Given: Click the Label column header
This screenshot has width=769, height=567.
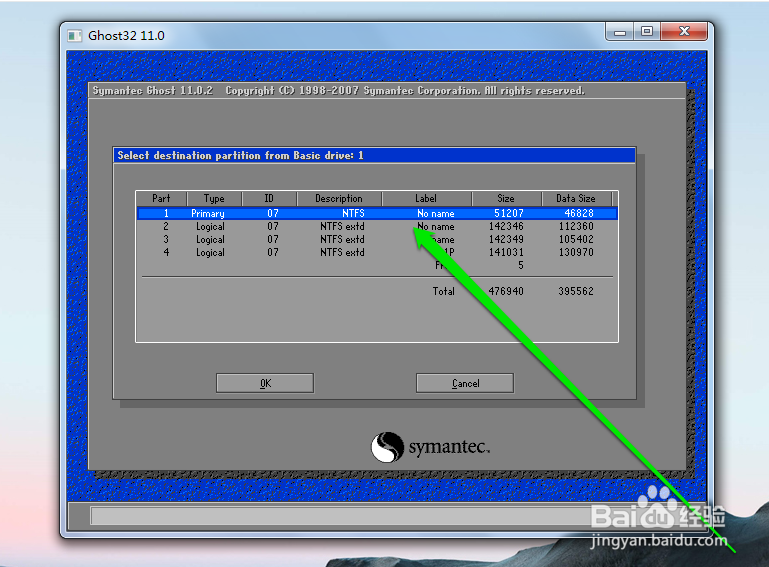Looking at the screenshot, I should 426,198.
